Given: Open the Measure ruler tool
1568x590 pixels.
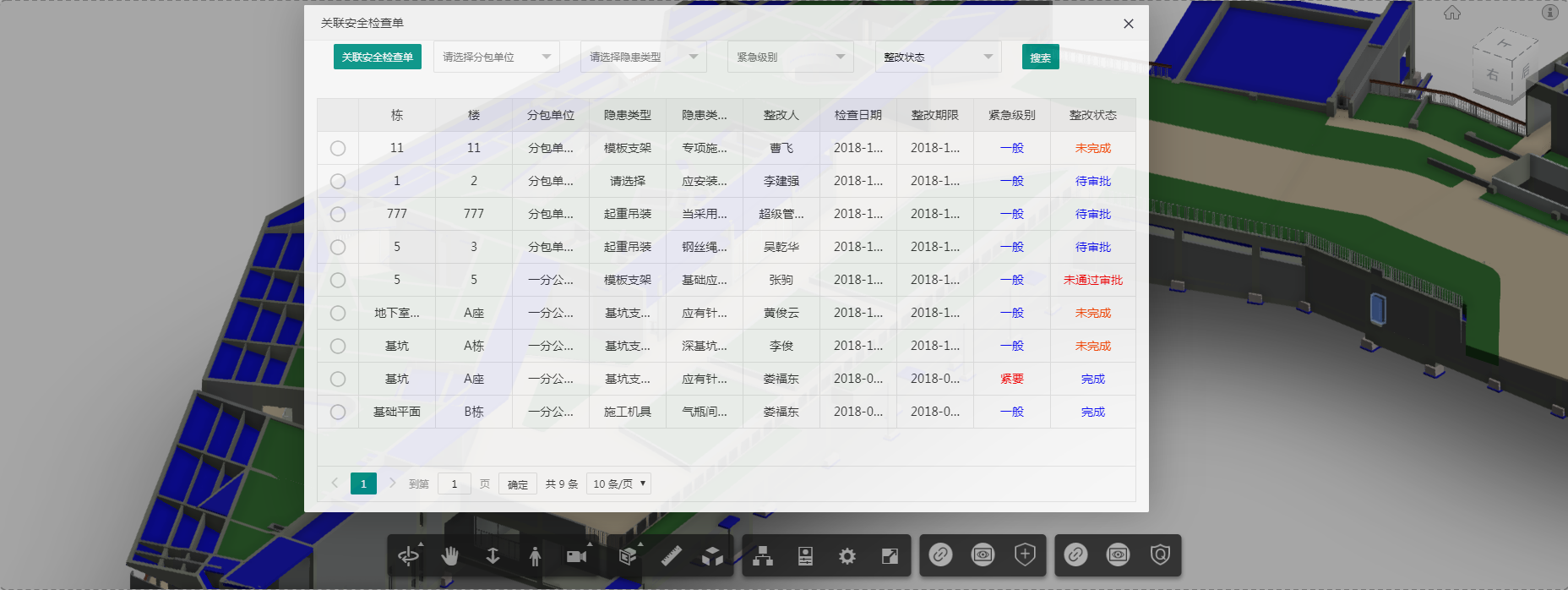Looking at the screenshot, I should click(671, 555).
